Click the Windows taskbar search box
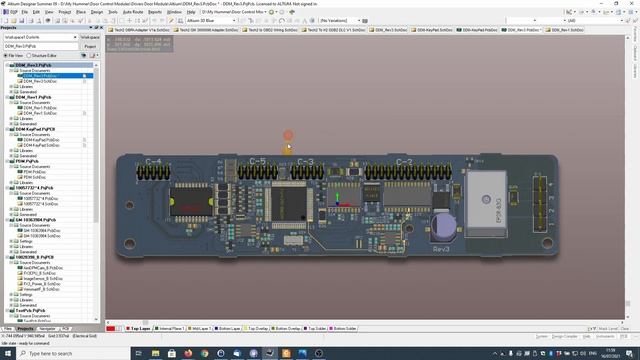The width and height of the screenshot is (640, 360). [73, 353]
